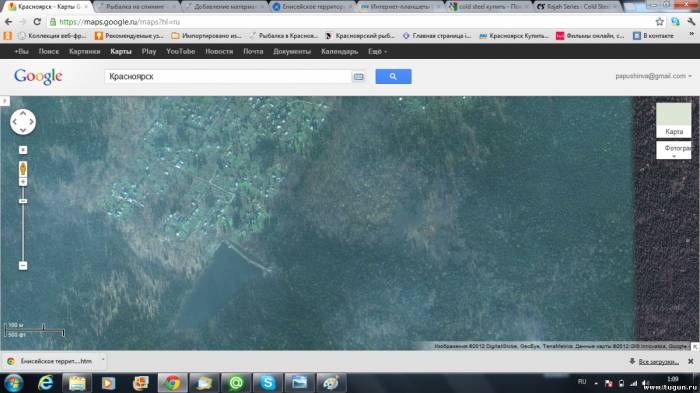Open Skype from the taskbar

tap(267, 383)
